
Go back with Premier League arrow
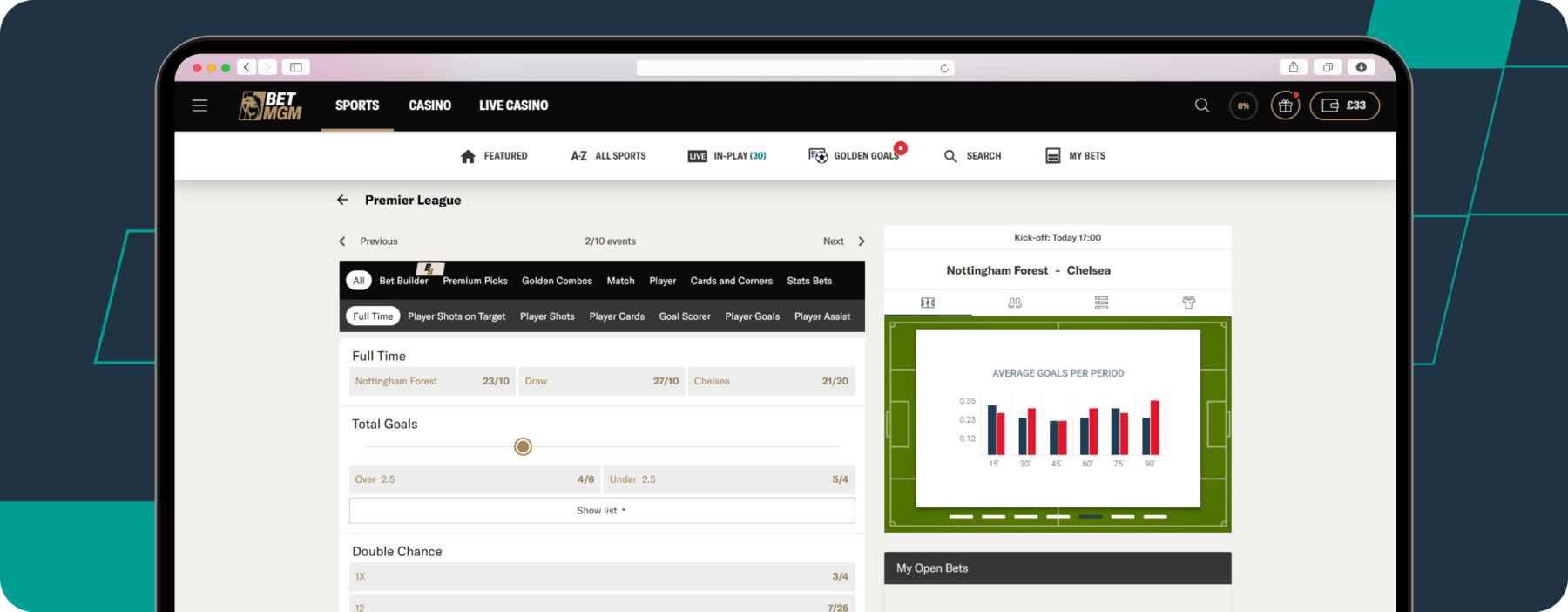(342, 200)
